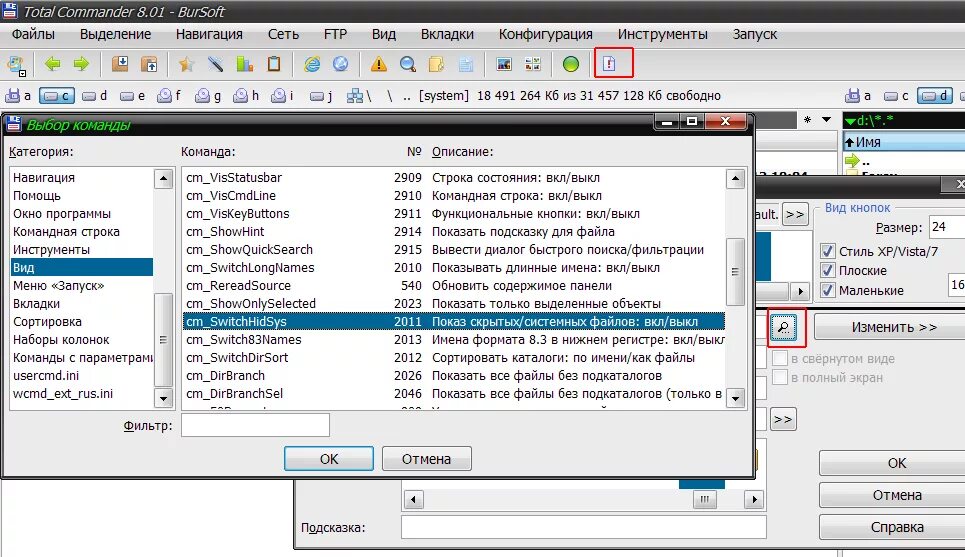Viewport: 965px width, 557px height.
Task: Click Отмена in Выбор команды dialog
Action: coord(426,459)
